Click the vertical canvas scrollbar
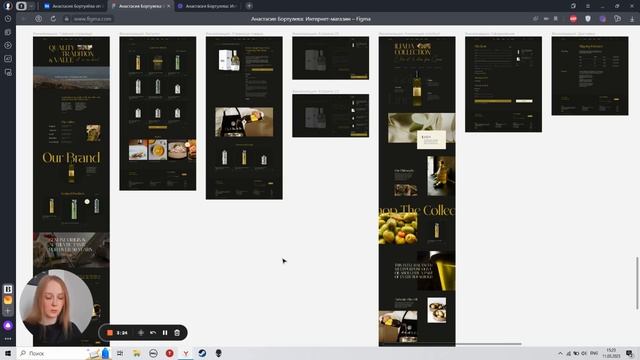 click(x=637, y=283)
